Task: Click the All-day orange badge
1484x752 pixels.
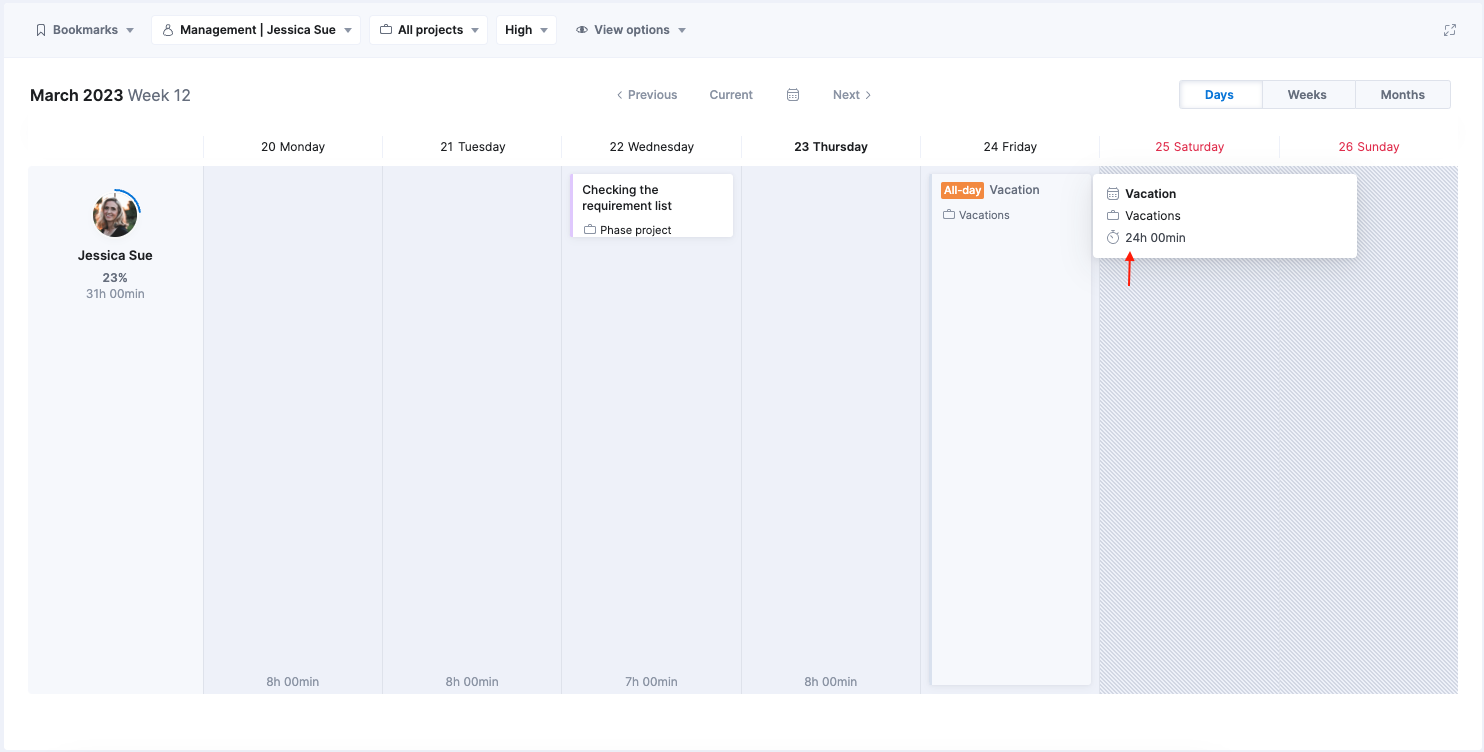Action: point(962,190)
